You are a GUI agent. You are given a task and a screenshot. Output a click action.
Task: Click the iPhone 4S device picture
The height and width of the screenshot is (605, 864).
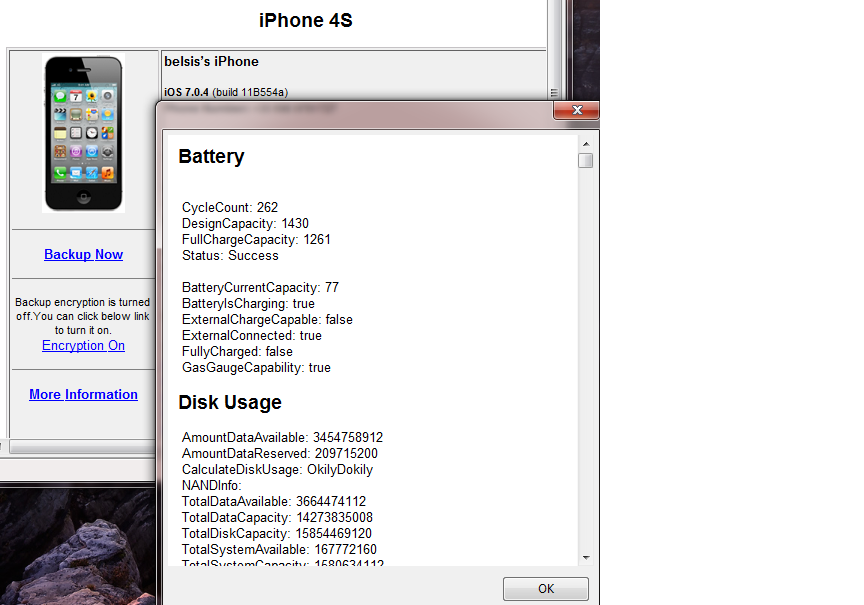[x=84, y=133]
